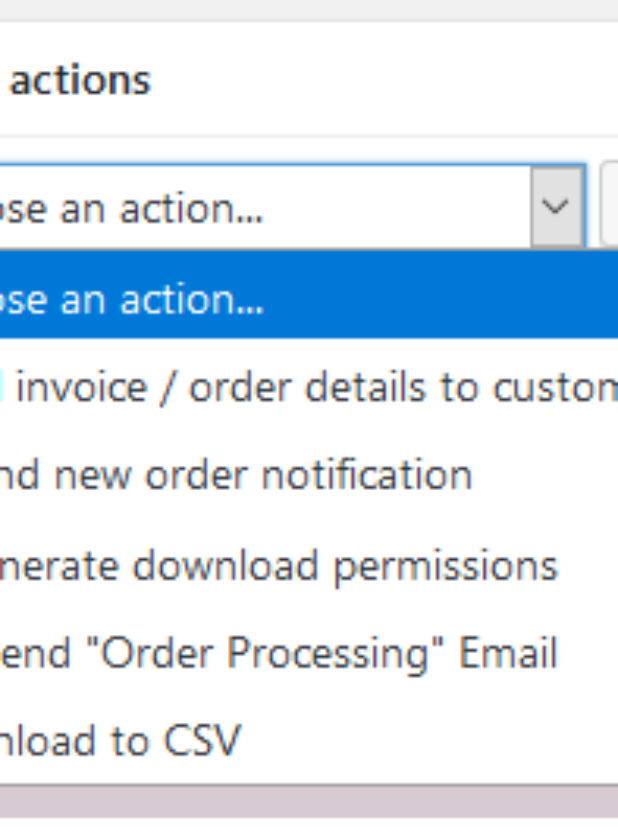Click the dropdown chevron arrow of the action selector
This screenshot has height=840, width=618.
click(557, 207)
